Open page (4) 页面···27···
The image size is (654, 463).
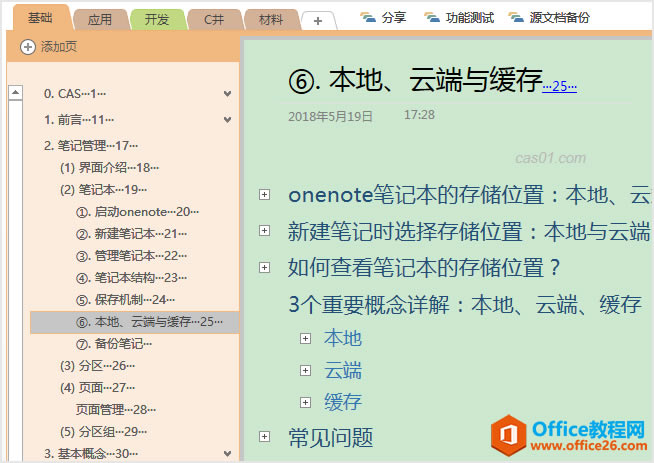[x=98, y=388]
